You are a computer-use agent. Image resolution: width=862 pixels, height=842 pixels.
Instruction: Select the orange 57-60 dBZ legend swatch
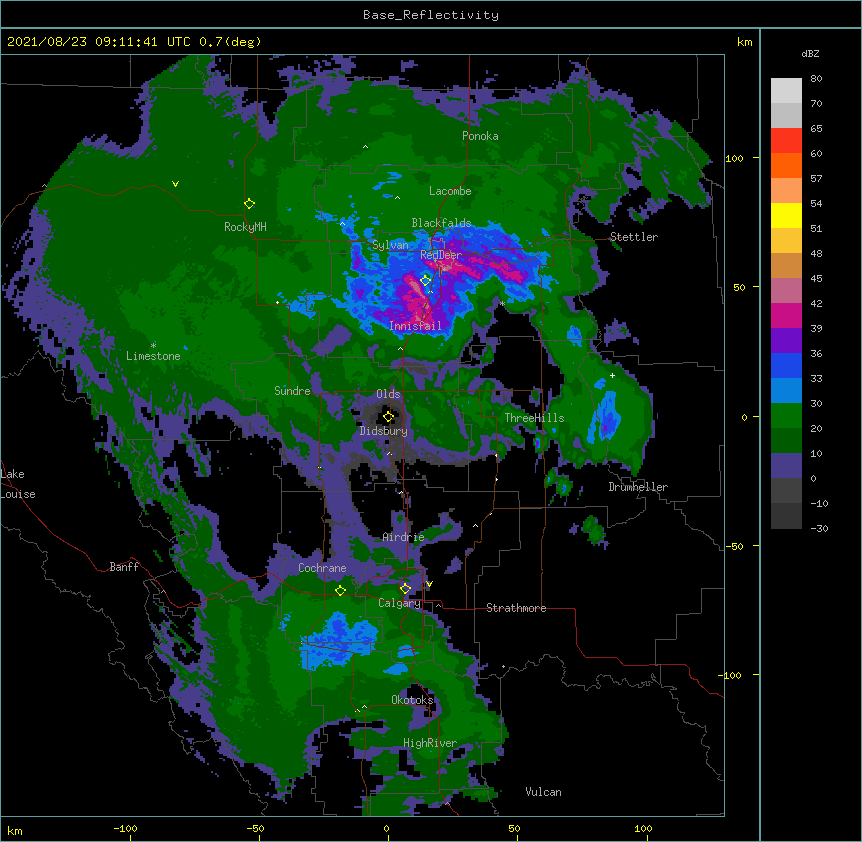786,165
